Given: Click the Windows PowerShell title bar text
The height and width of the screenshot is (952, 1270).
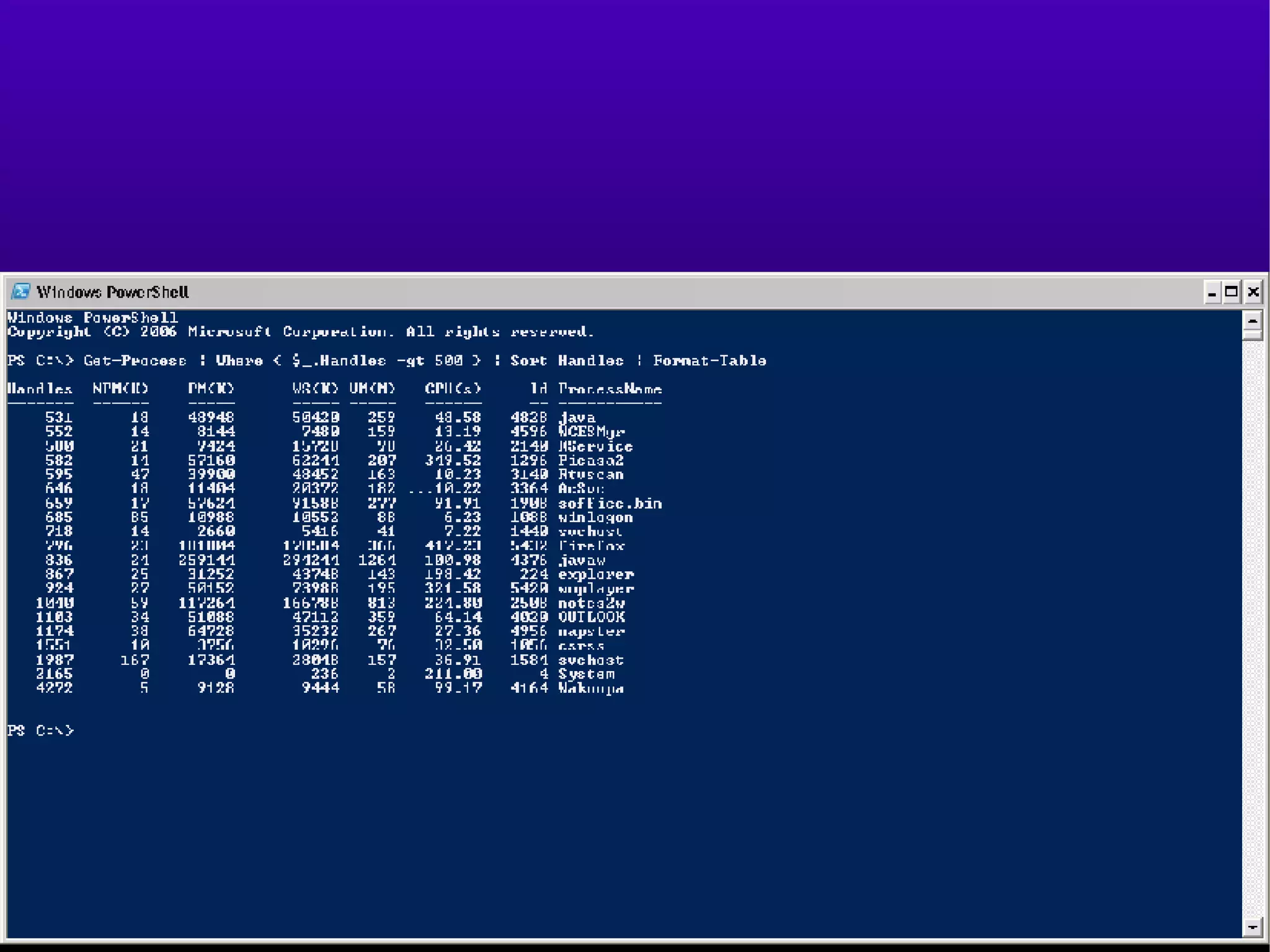Looking at the screenshot, I should click(x=112, y=292).
